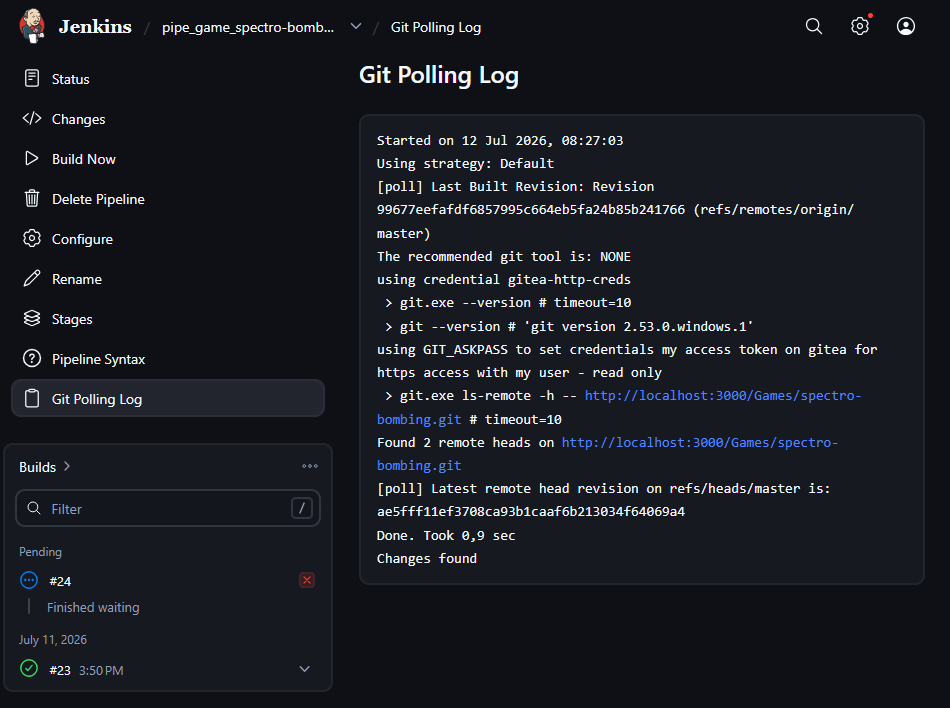Click '[poll] Latest remote head revision' line
This screenshot has height=708, width=950.
[603, 489]
